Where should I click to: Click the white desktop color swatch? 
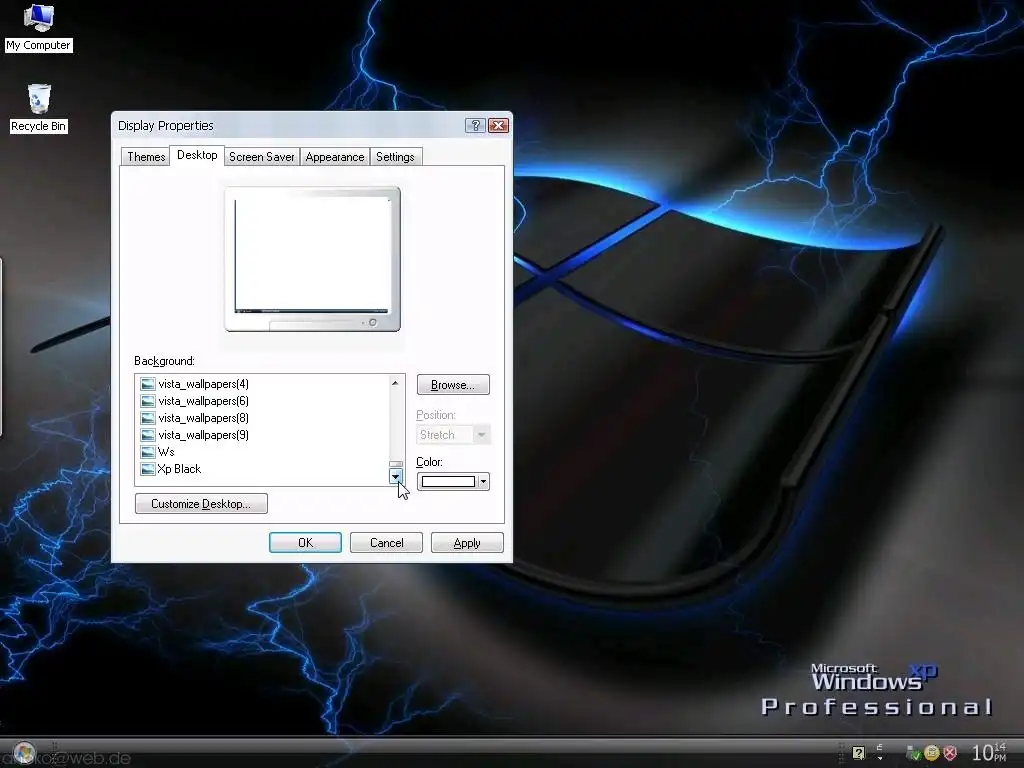448,482
